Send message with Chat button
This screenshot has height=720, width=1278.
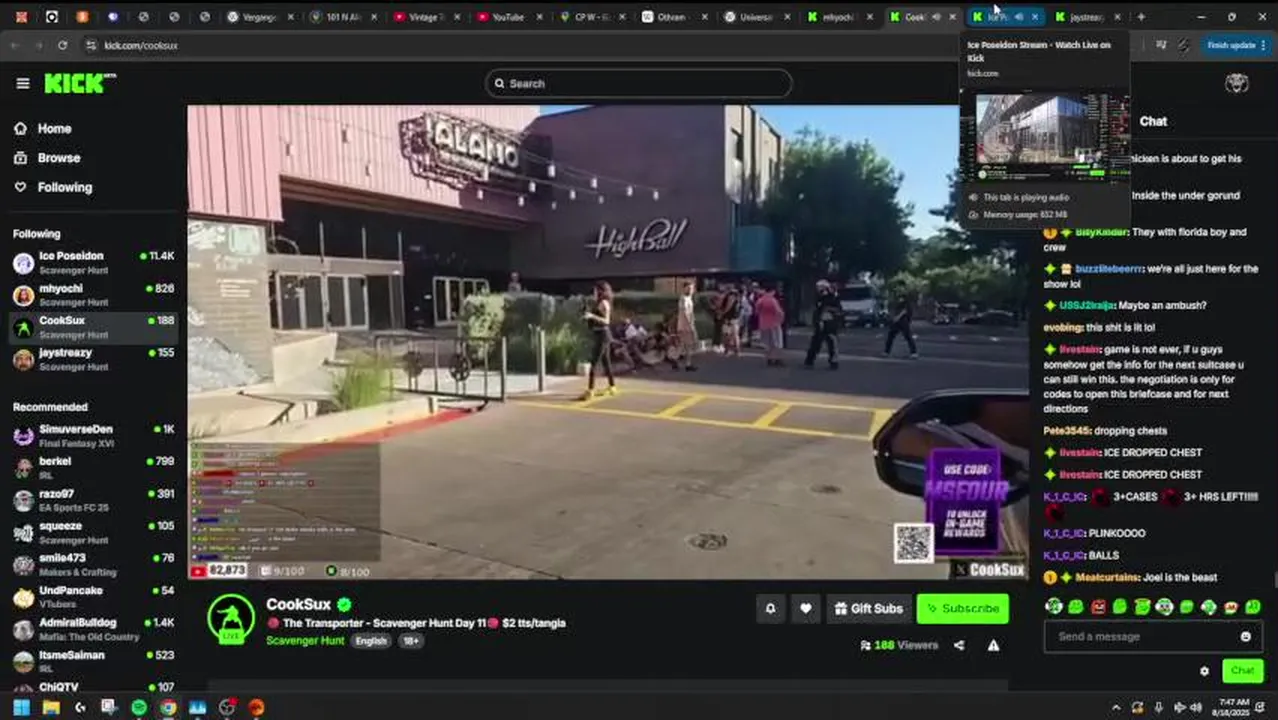tap(1242, 671)
